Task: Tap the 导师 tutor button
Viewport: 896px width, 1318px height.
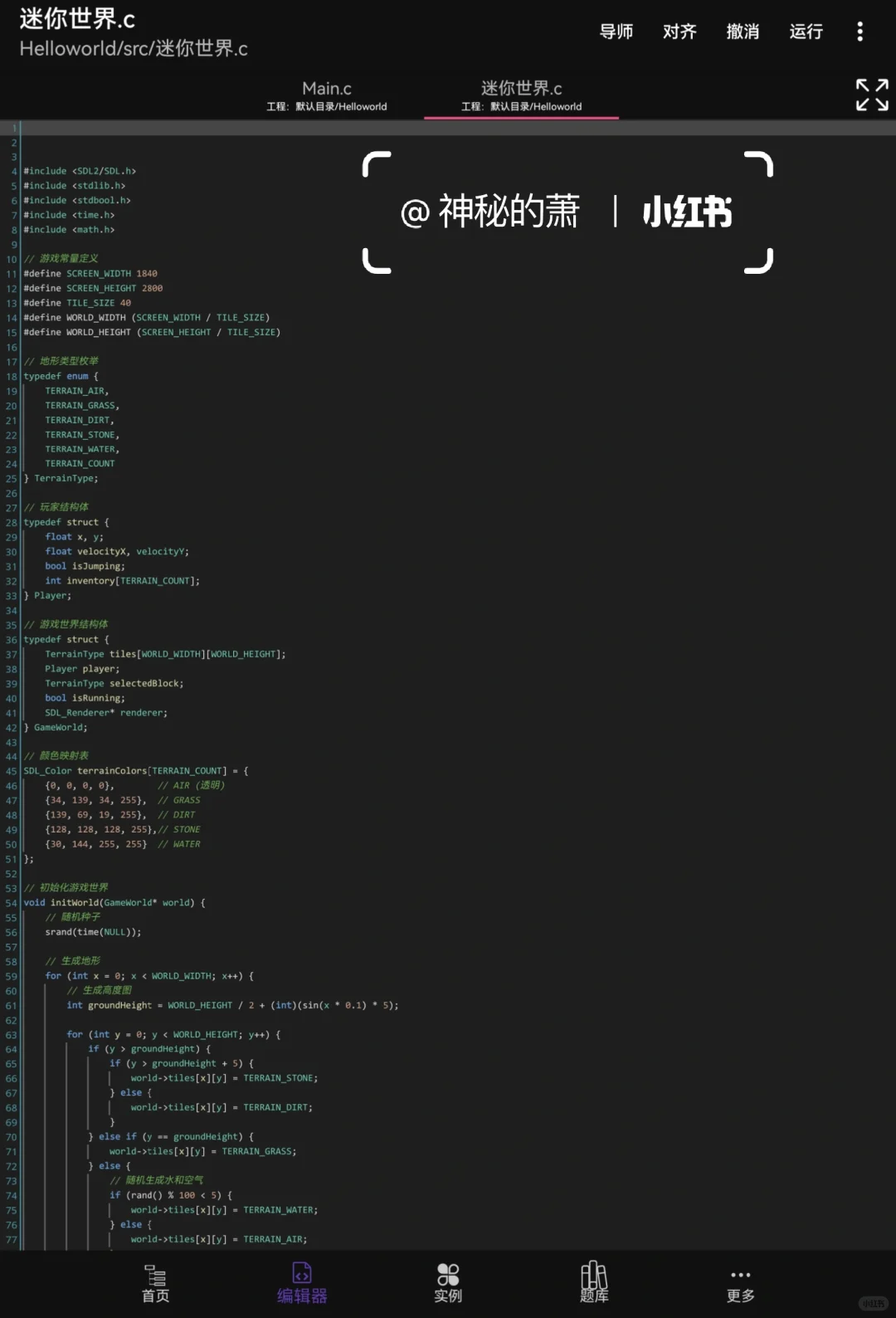Action: tap(616, 32)
